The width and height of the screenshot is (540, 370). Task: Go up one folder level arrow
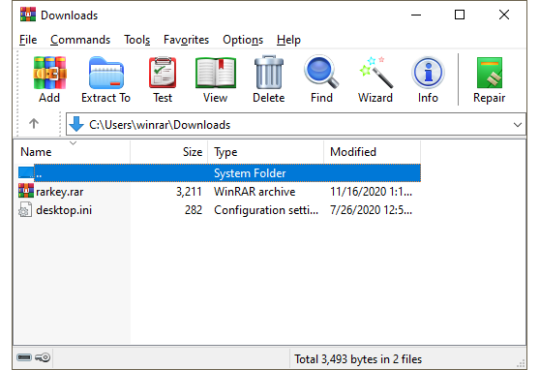pos(34,123)
